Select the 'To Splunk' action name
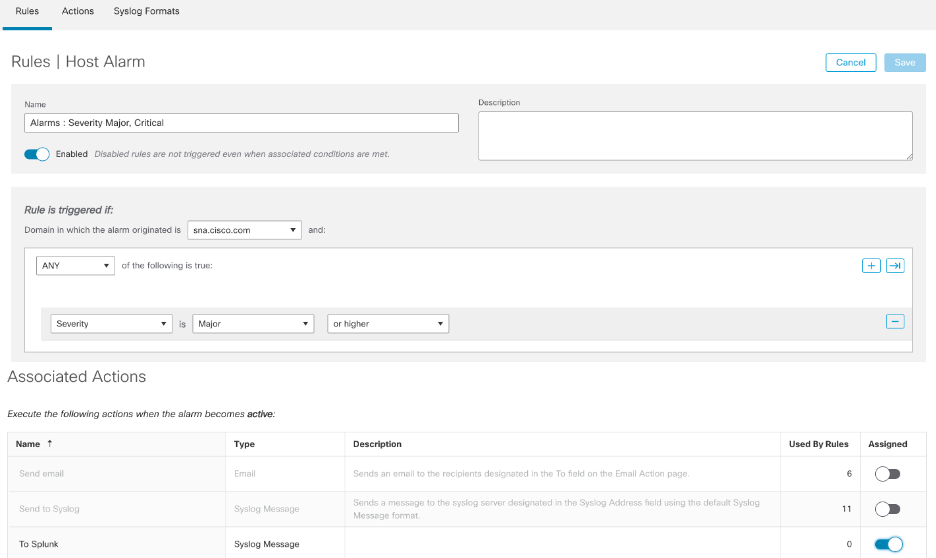Image resolution: width=936 pixels, height=558 pixels. (39, 544)
